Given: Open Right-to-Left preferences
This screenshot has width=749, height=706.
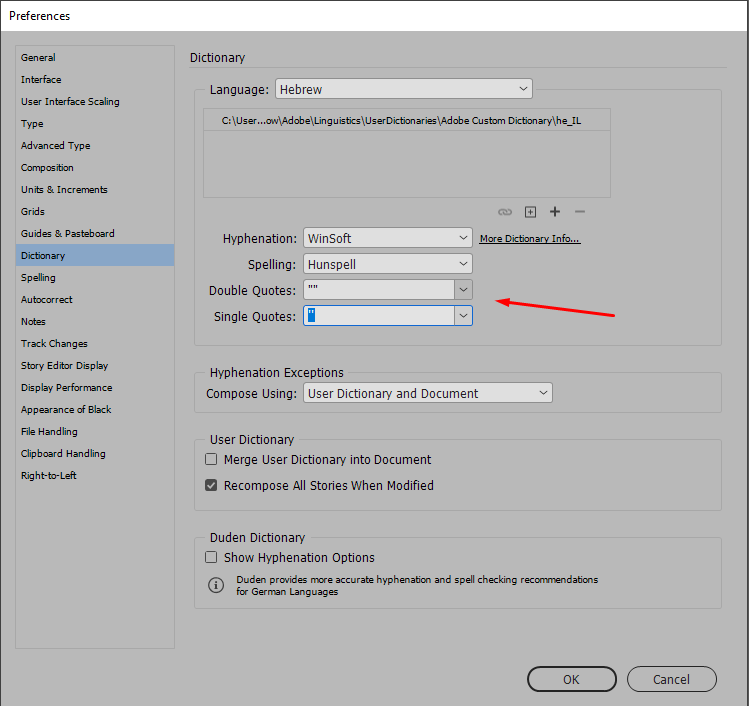Looking at the screenshot, I should [95, 475].
